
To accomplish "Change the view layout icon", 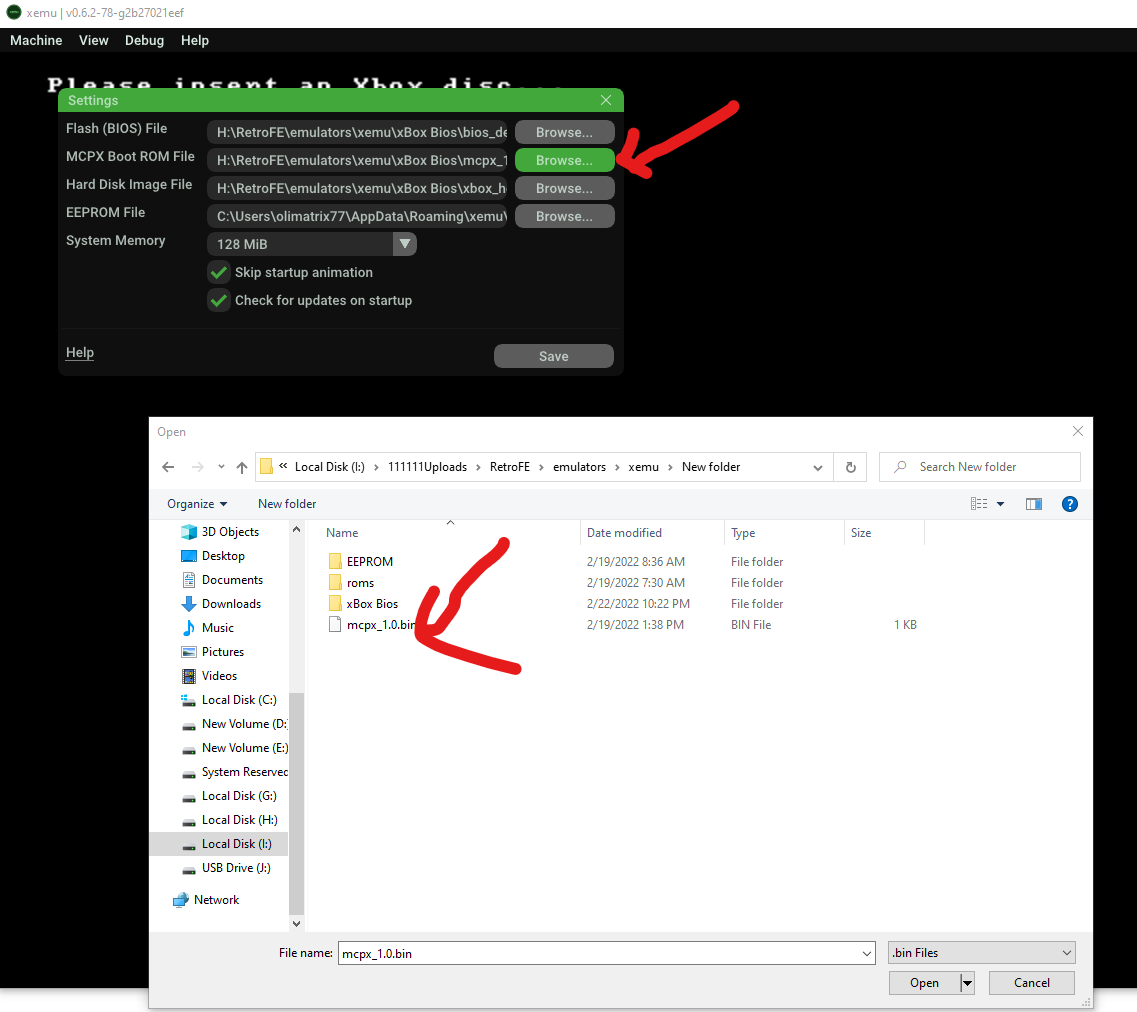I will (978, 504).
